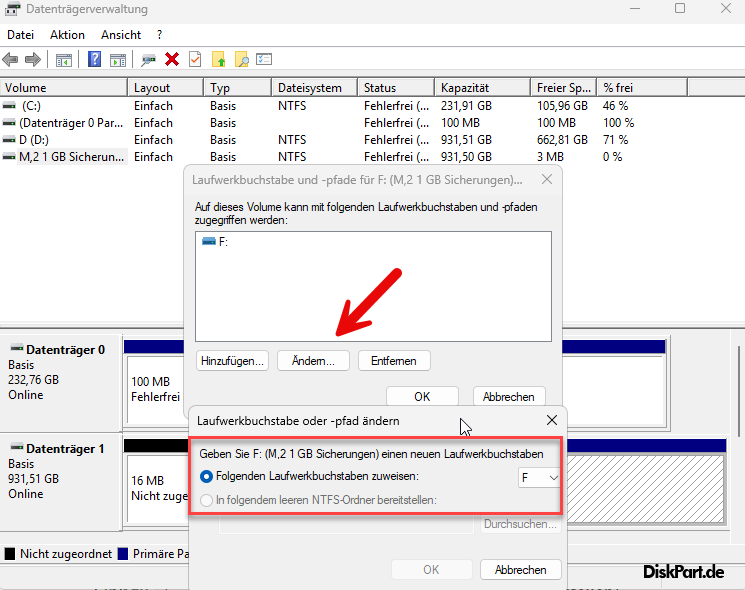The width and height of the screenshot is (745, 590).
Task: Click the 931,51 GB label under Datenträger 1
Action: click(x=33, y=479)
